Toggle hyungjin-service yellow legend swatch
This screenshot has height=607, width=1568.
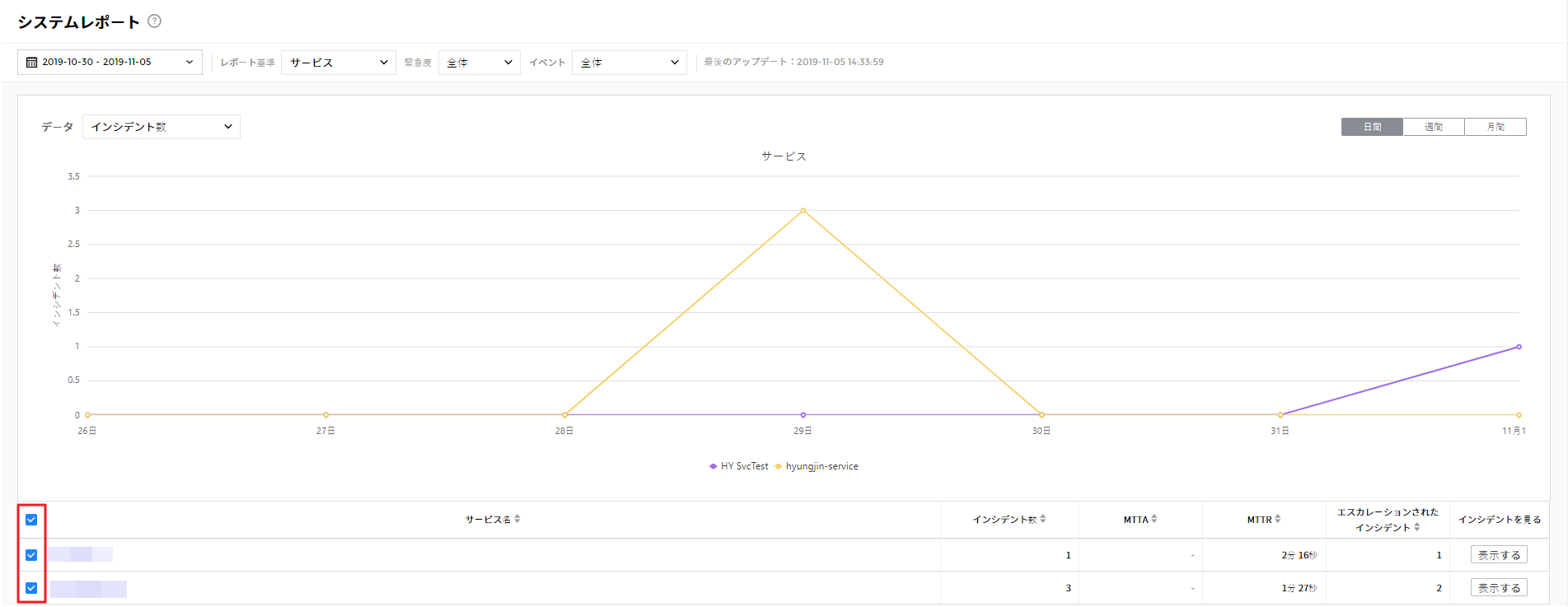click(x=778, y=466)
